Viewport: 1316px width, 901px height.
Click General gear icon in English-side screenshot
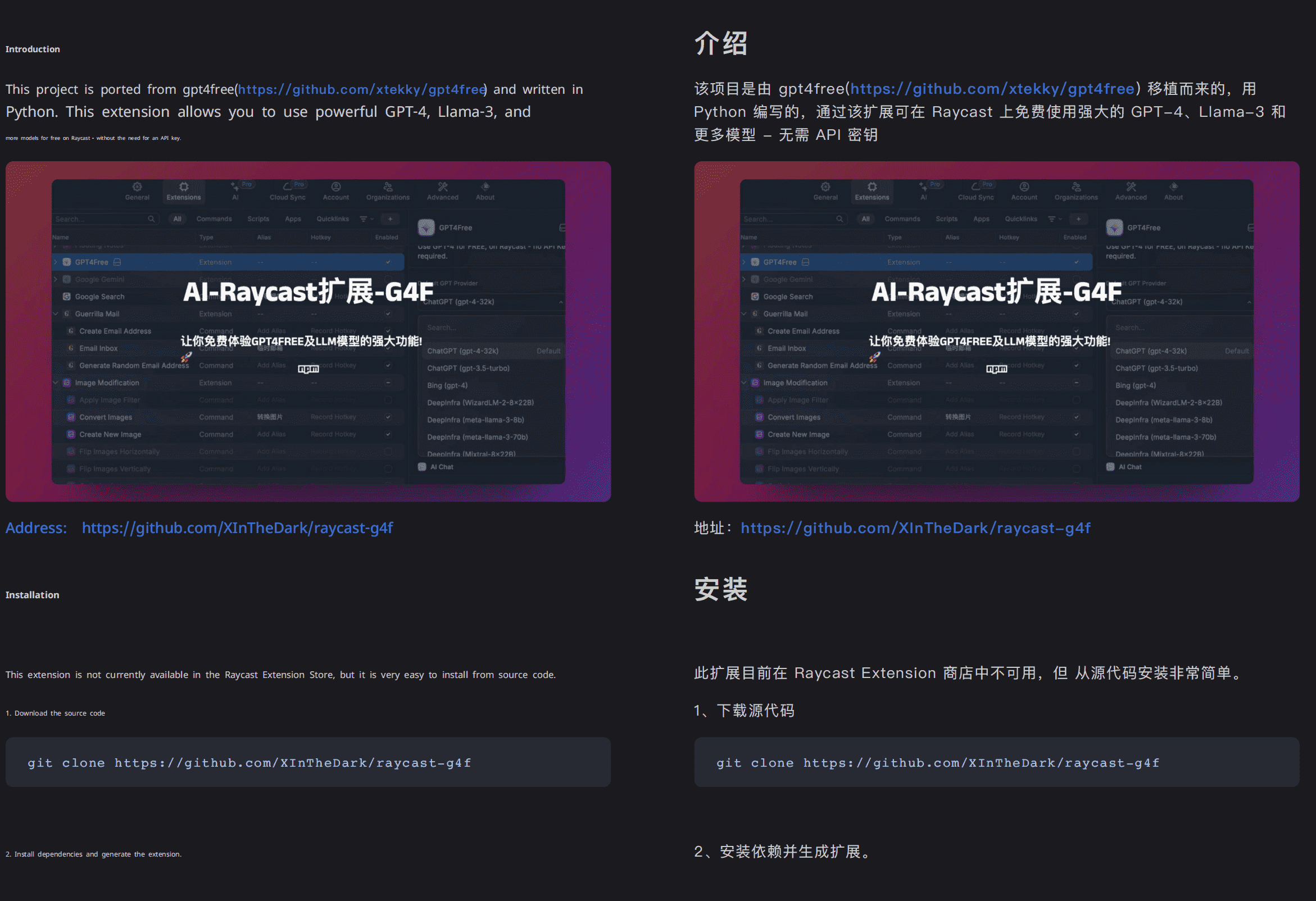[137, 186]
